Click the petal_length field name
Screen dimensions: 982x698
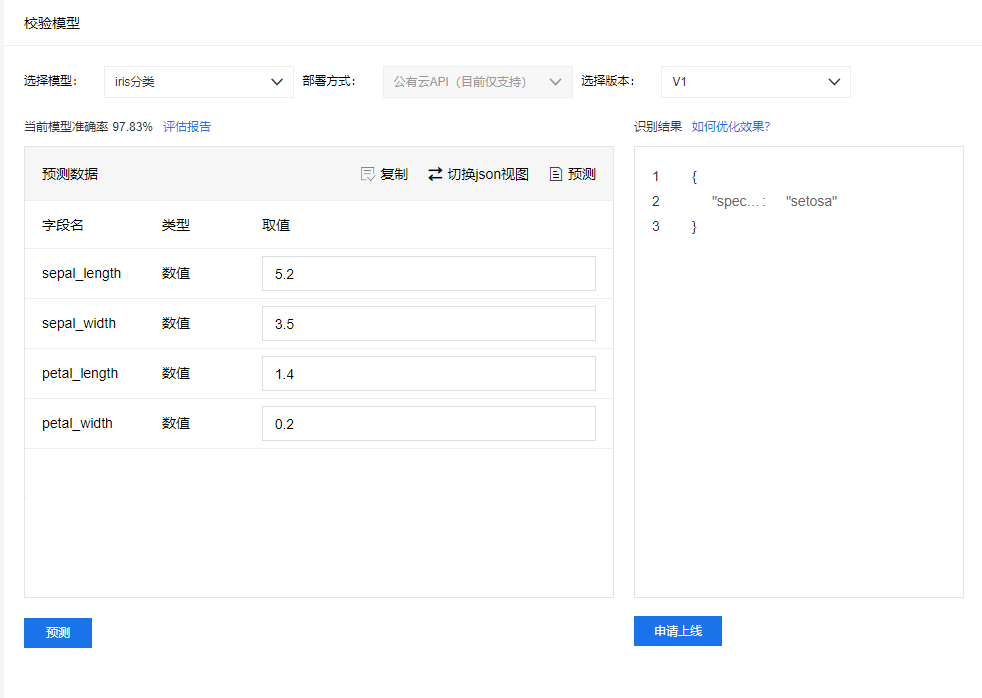coord(80,374)
